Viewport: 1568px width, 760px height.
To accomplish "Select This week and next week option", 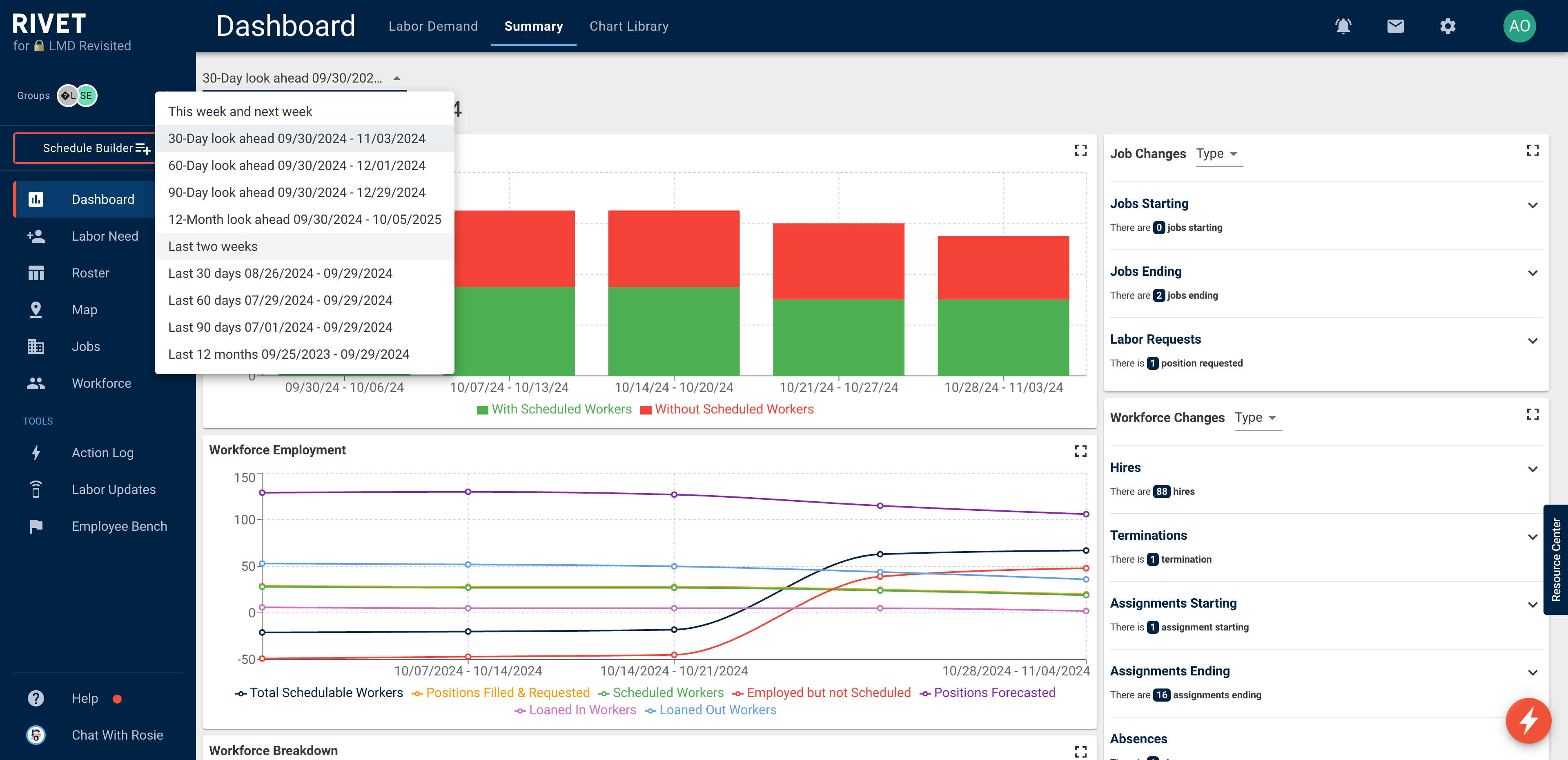I will point(304,112).
